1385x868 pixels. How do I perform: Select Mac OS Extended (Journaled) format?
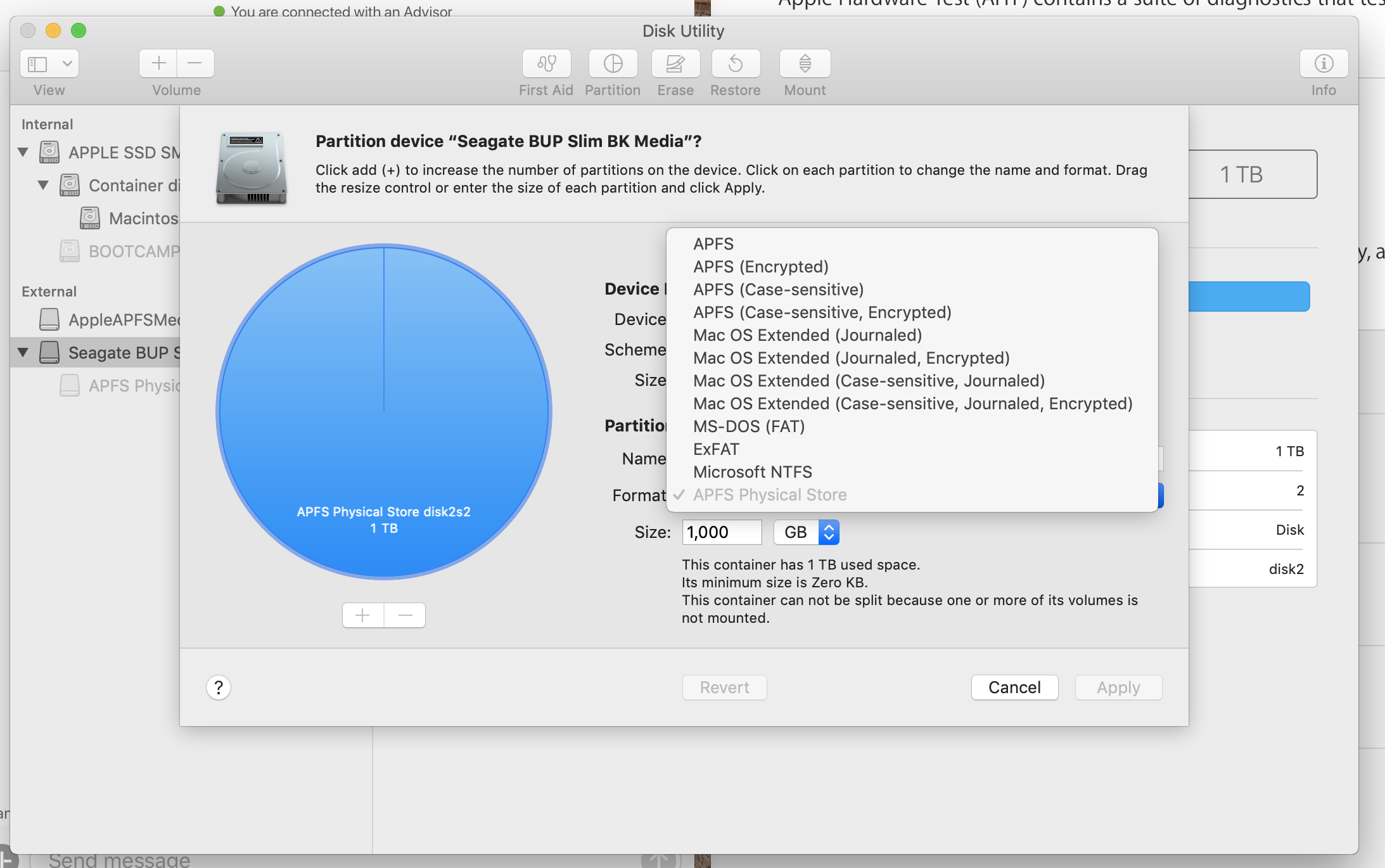tap(807, 335)
